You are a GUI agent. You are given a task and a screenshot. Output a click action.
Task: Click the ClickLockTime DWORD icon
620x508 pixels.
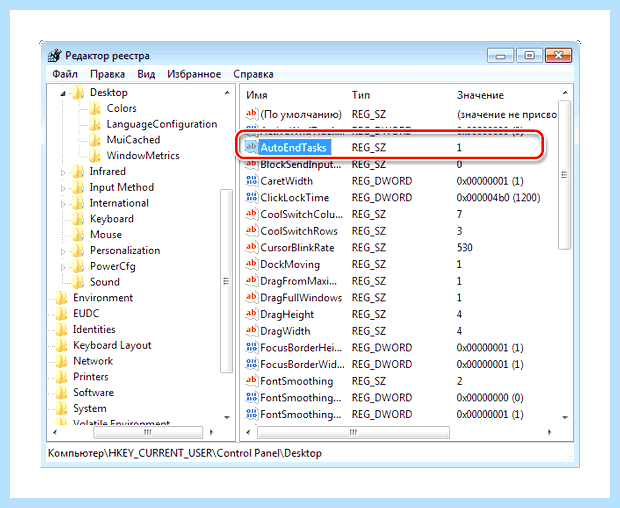coord(251,197)
